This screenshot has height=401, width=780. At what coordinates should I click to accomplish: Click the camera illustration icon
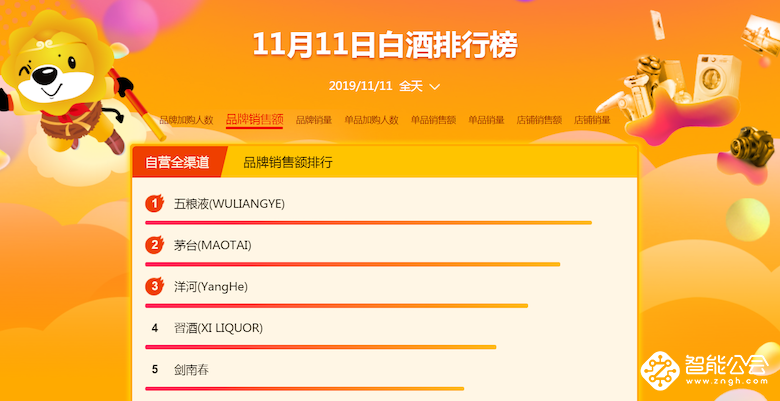pos(752,150)
